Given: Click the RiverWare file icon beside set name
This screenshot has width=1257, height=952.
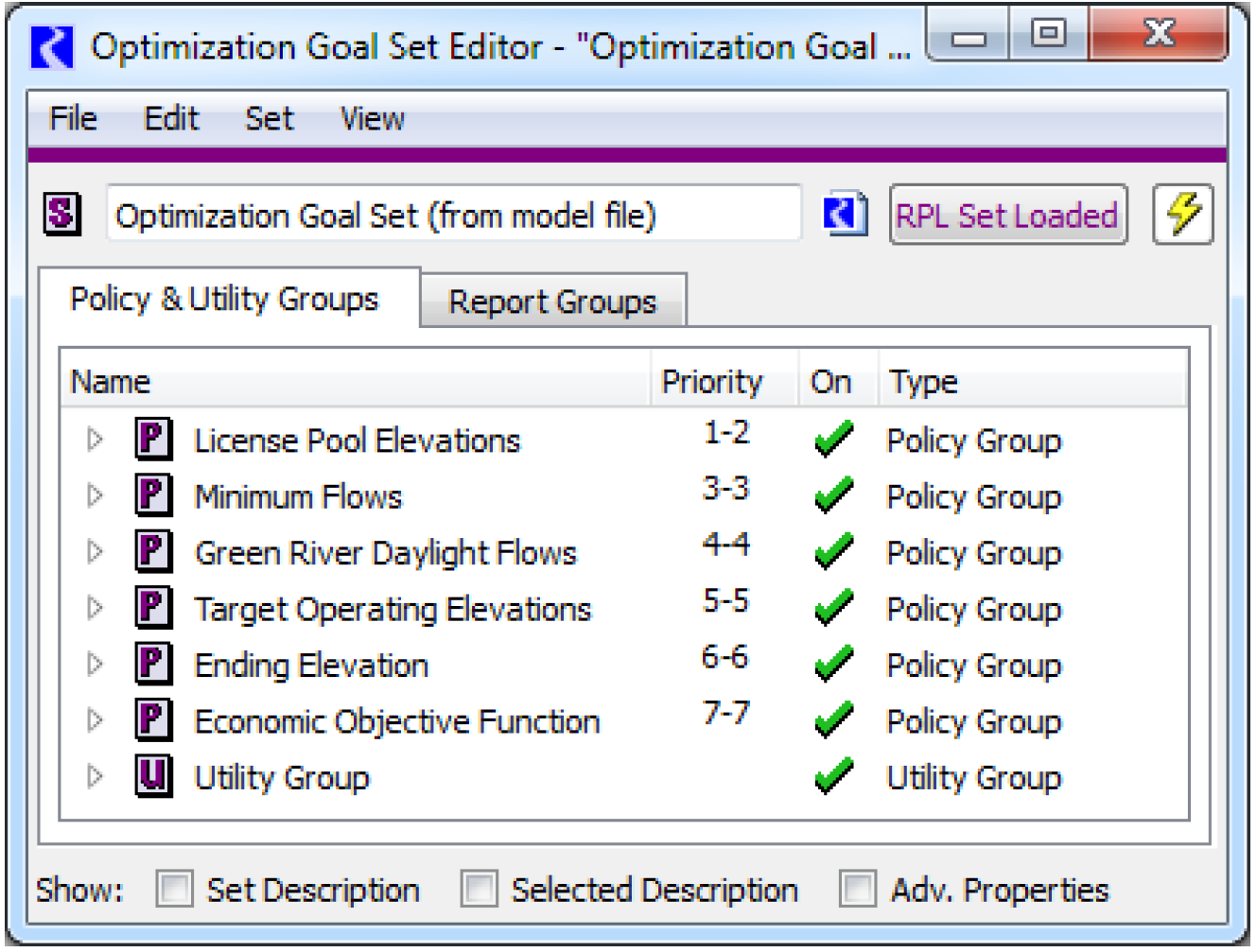Looking at the screenshot, I should click(845, 214).
